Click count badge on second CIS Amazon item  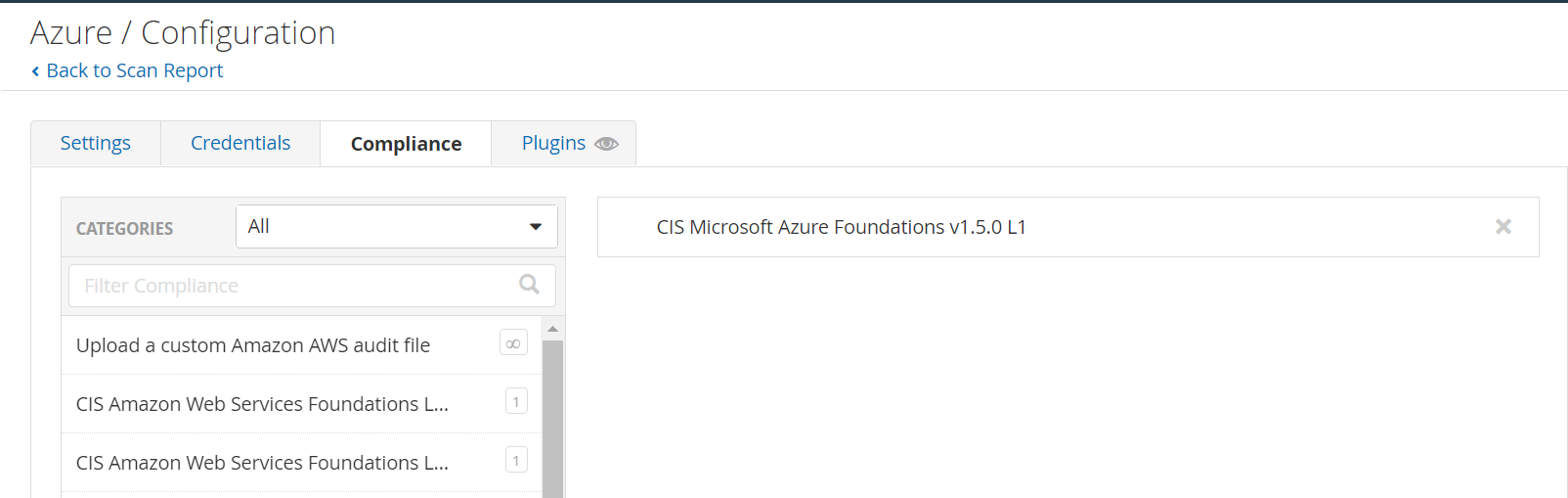[x=516, y=461]
